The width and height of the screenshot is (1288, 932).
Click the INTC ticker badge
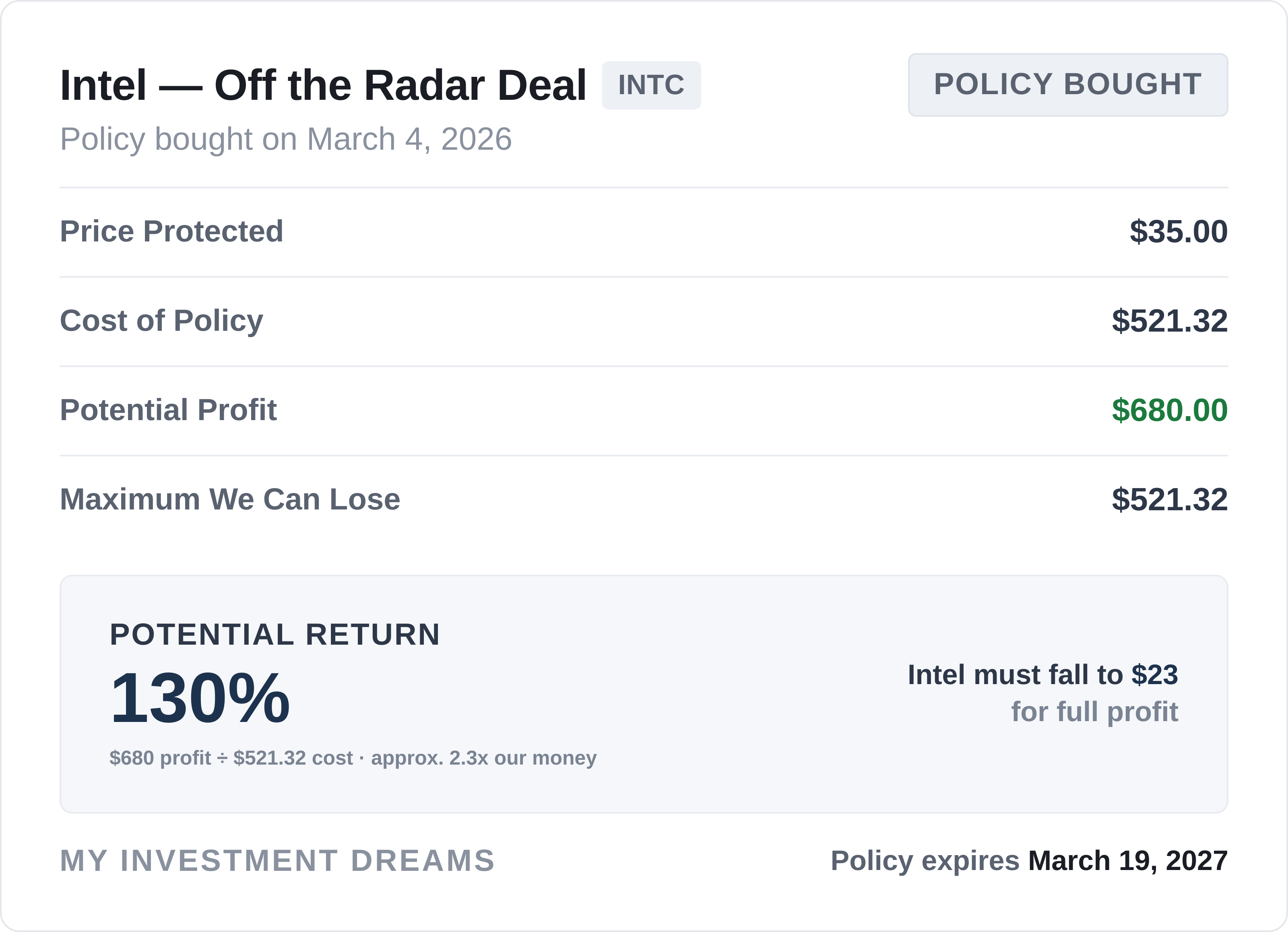[651, 85]
